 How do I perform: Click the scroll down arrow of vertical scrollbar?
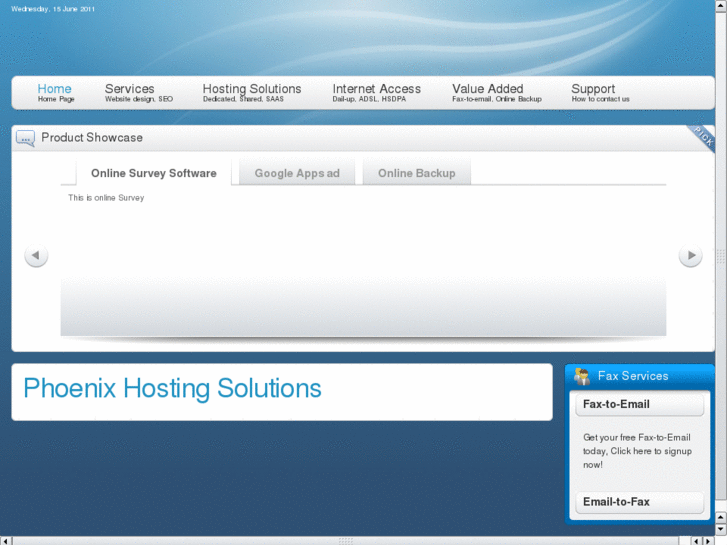coord(721,528)
